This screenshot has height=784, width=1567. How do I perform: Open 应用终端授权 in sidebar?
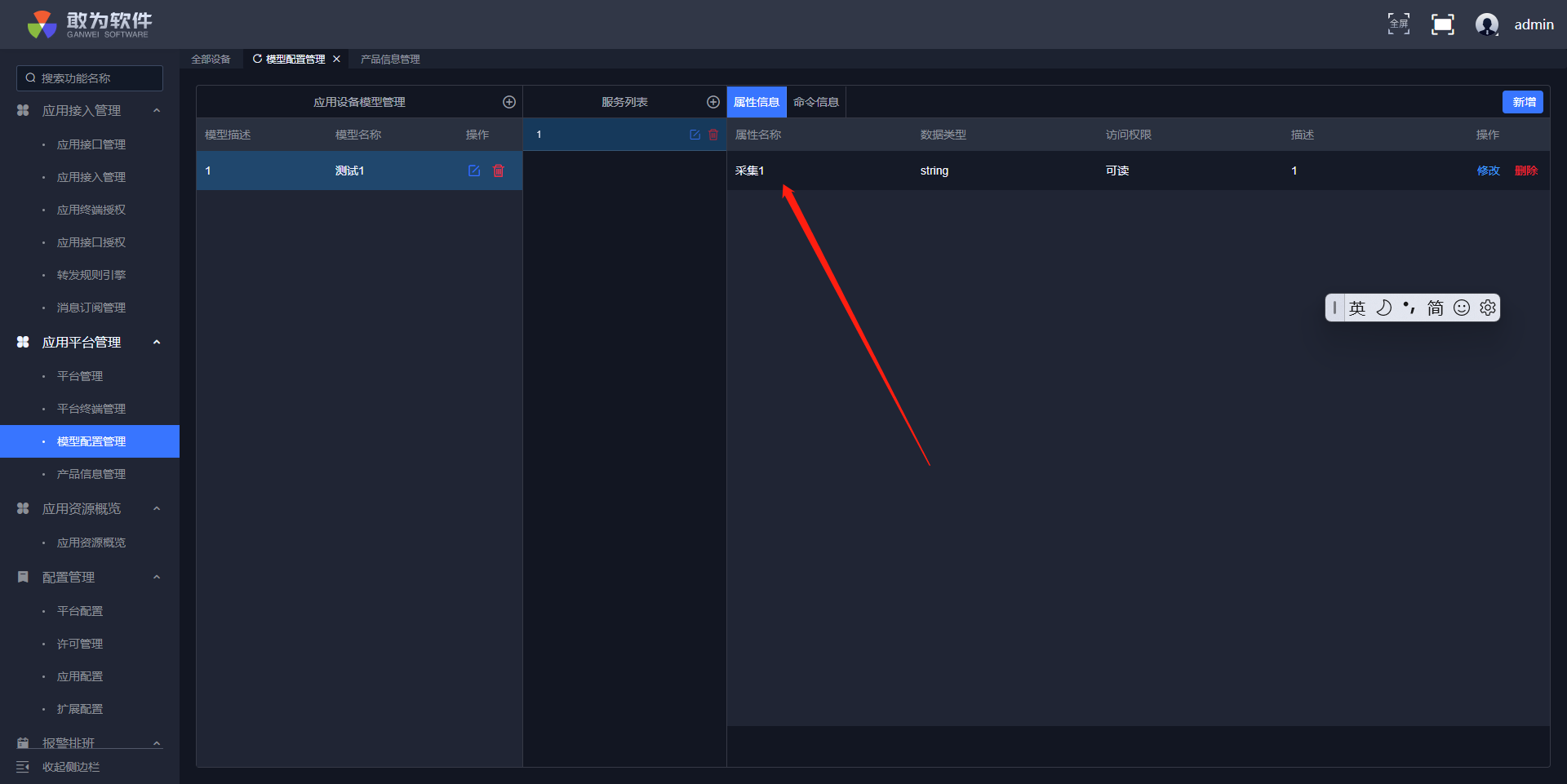point(91,210)
